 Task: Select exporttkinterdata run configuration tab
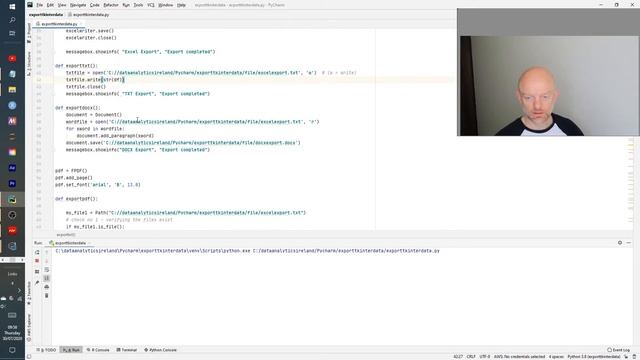(x=68, y=243)
